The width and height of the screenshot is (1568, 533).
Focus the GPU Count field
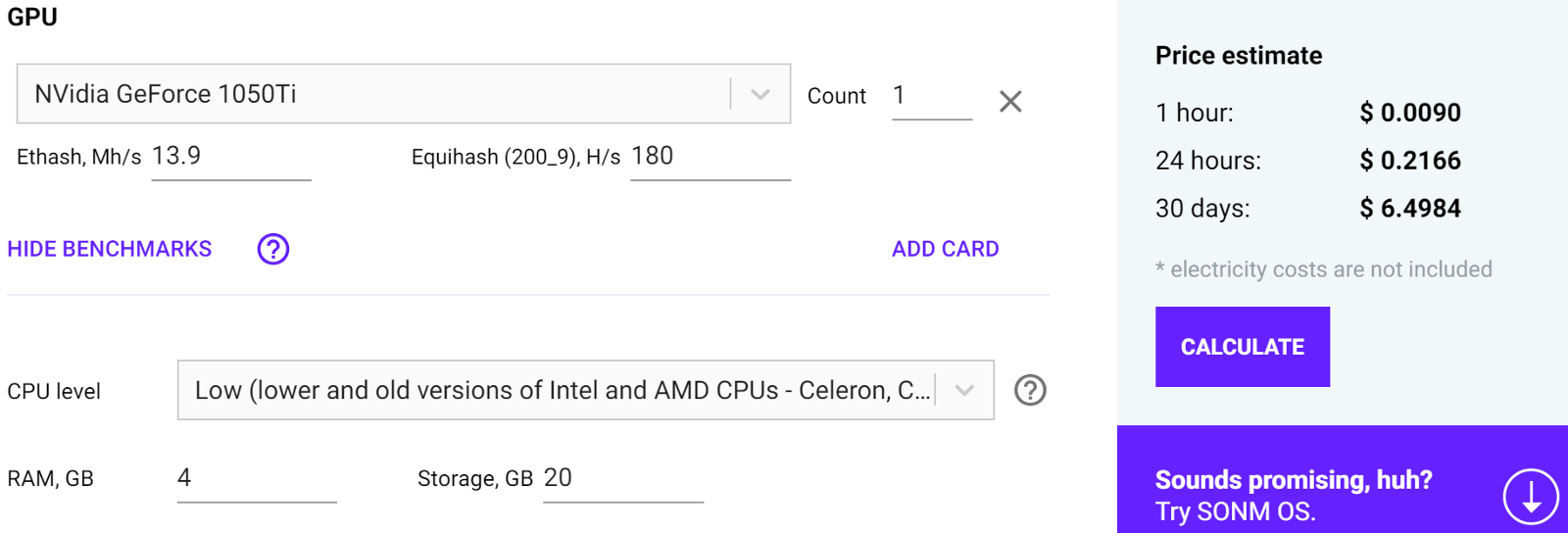pyautogui.click(x=931, y=96)
